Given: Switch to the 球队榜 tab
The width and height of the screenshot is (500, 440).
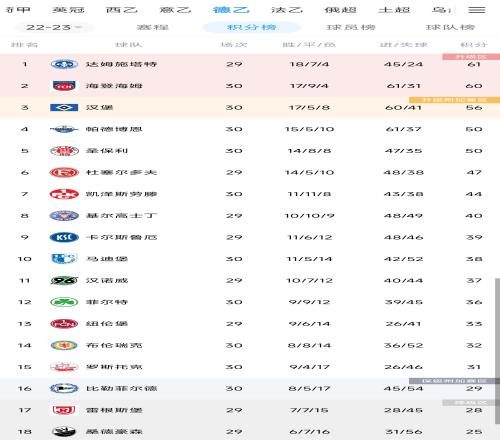Looking at the screenshot, I should click(x=450, y=27).
